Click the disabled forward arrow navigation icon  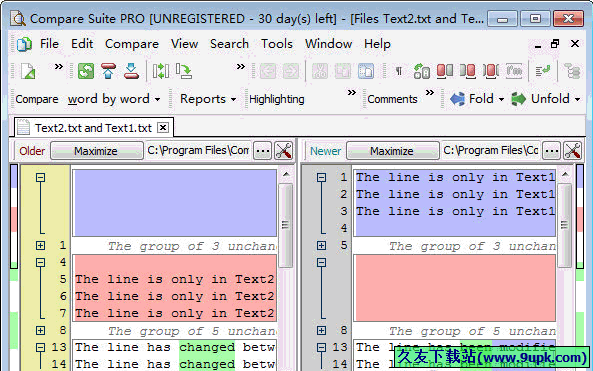[290, 71]
